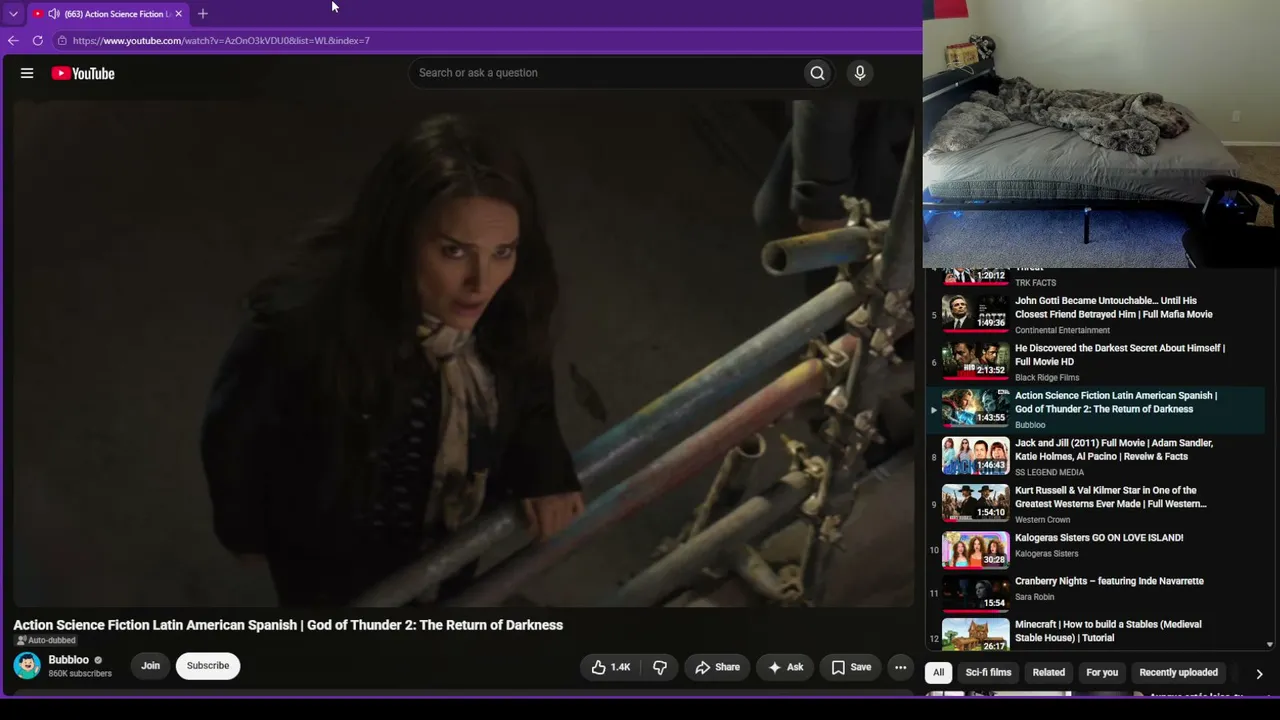Click the Auto-dubbed badge
This screenshot has width=1280, height=720.
(46, 641)
